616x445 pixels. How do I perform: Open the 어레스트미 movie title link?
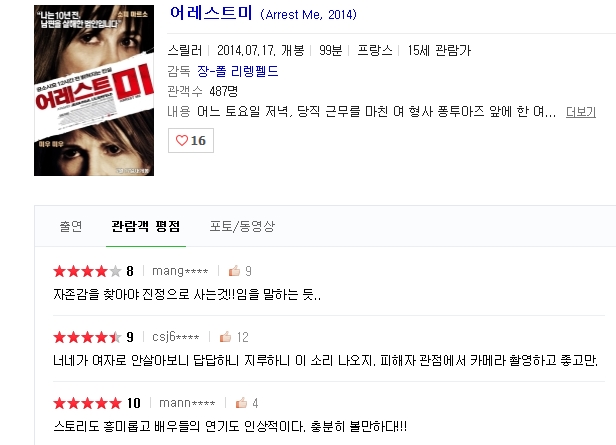(x=211, y=13)
